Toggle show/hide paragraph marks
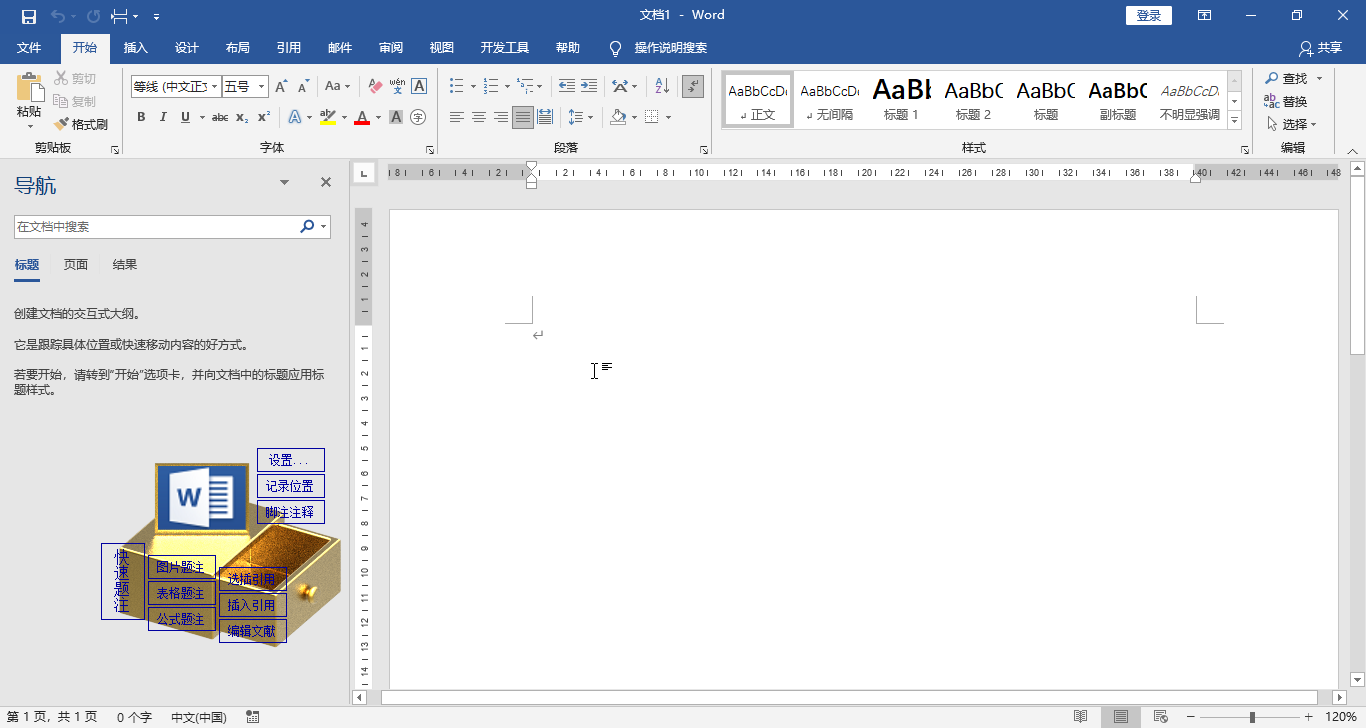The width and height of the screenshot is (1366, 728). [693, 87]
